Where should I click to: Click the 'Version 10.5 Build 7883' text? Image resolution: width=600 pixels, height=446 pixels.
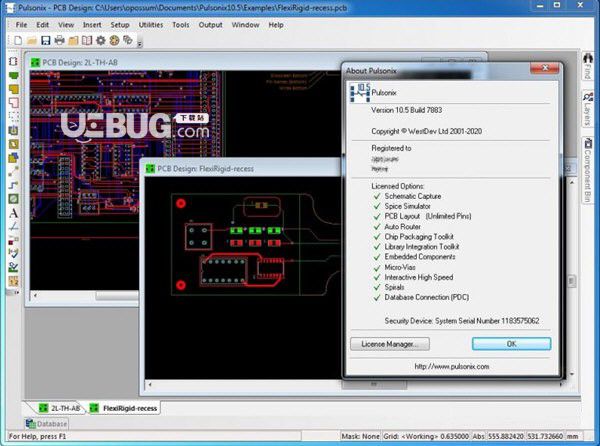pos(406,110)
